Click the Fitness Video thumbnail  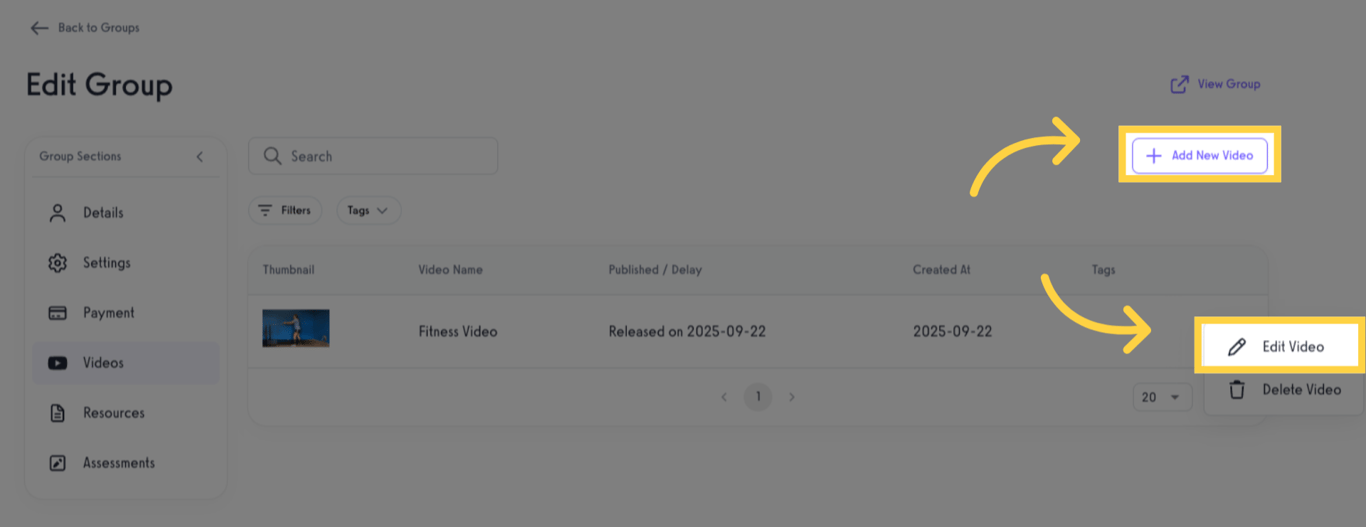click(x=296, y=328)
